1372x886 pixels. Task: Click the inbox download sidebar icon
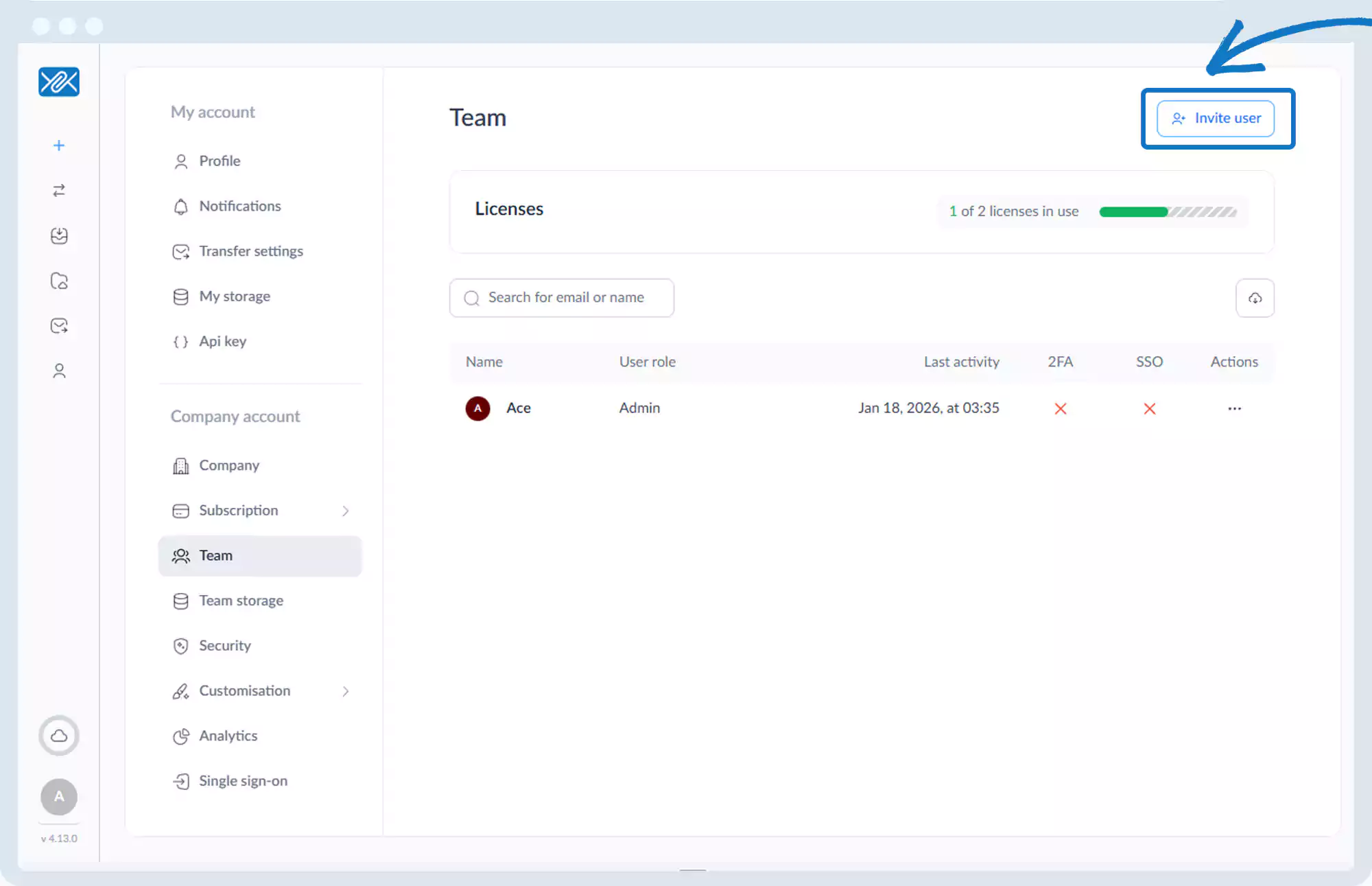click(59, 236)
